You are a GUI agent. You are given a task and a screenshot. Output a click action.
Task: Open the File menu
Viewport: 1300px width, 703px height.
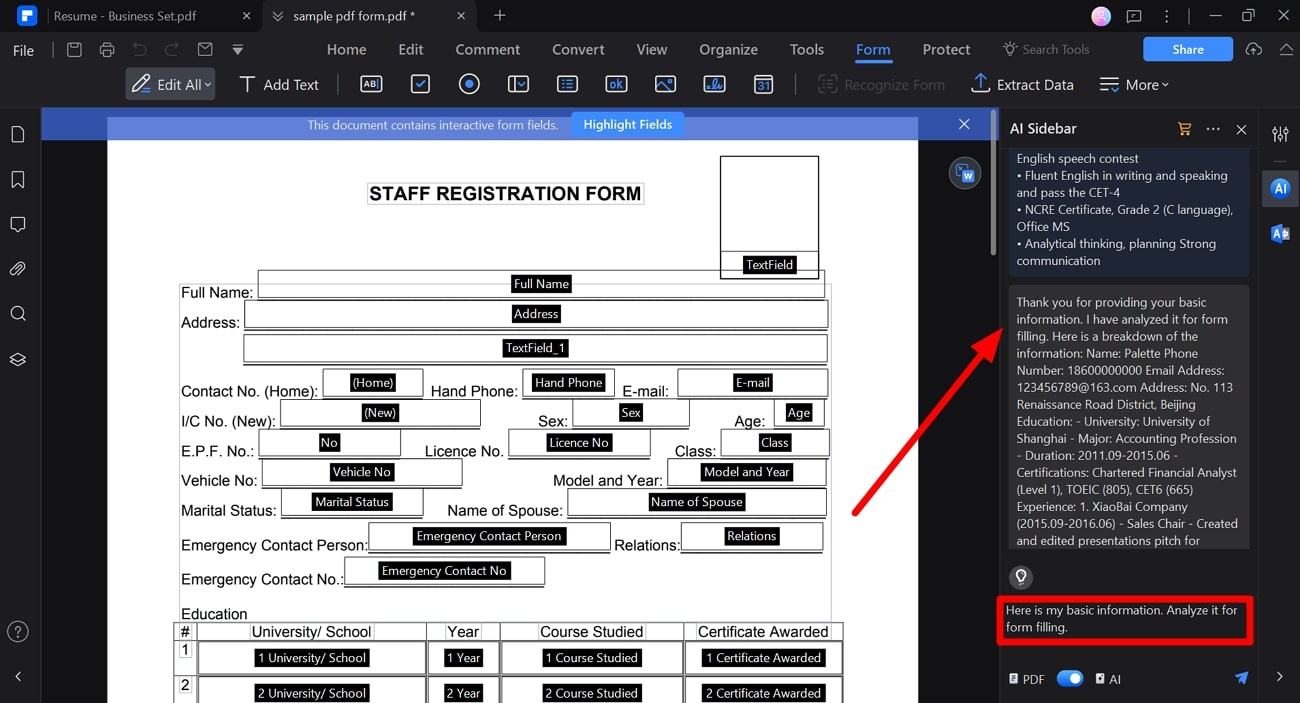click(x=24, y=50)
